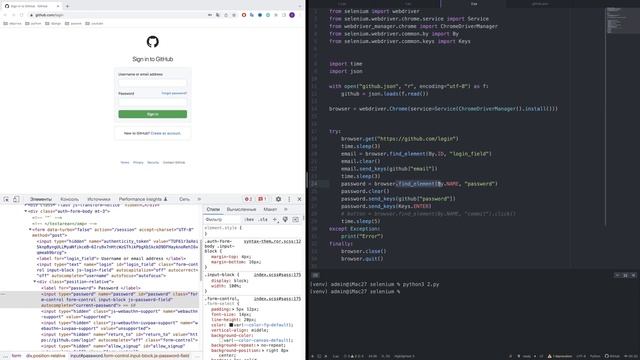Open the Сеть DevTools tab

pos(184,199)
